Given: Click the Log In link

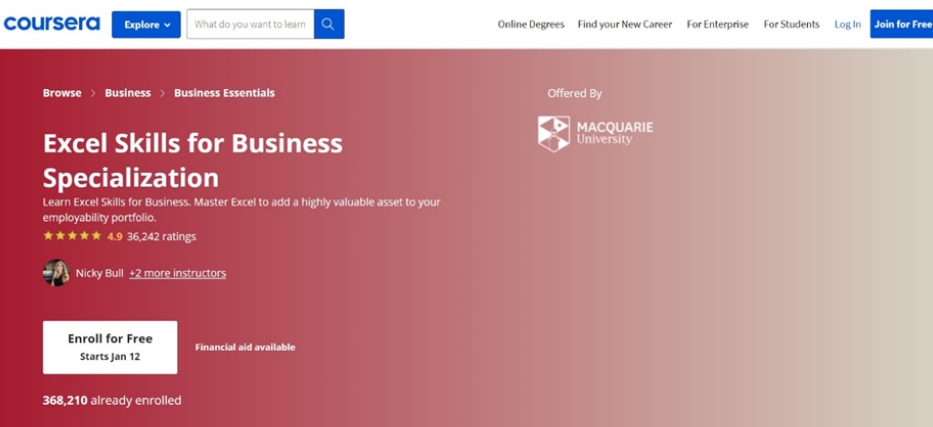Looking at the screenshot, I should [x=847, y=24].
